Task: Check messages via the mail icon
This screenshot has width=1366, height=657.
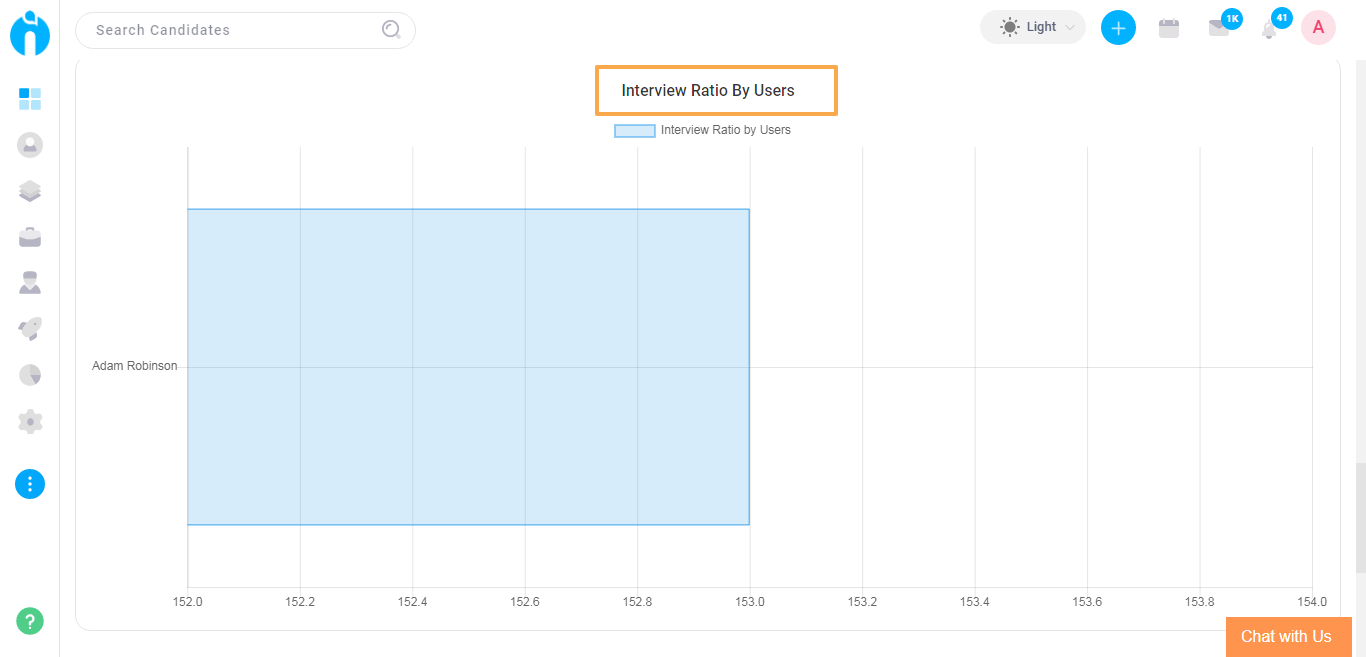Action: 1220,27
